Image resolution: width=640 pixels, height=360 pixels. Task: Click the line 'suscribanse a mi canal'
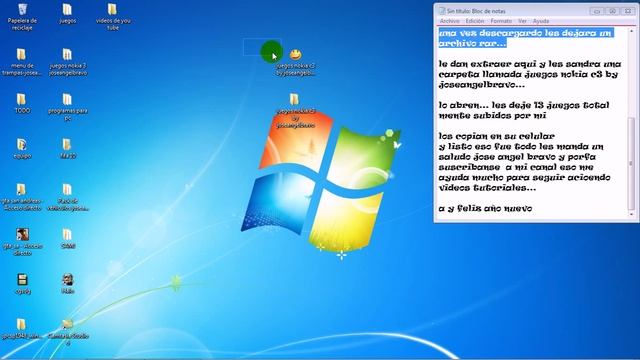(516, 167)
